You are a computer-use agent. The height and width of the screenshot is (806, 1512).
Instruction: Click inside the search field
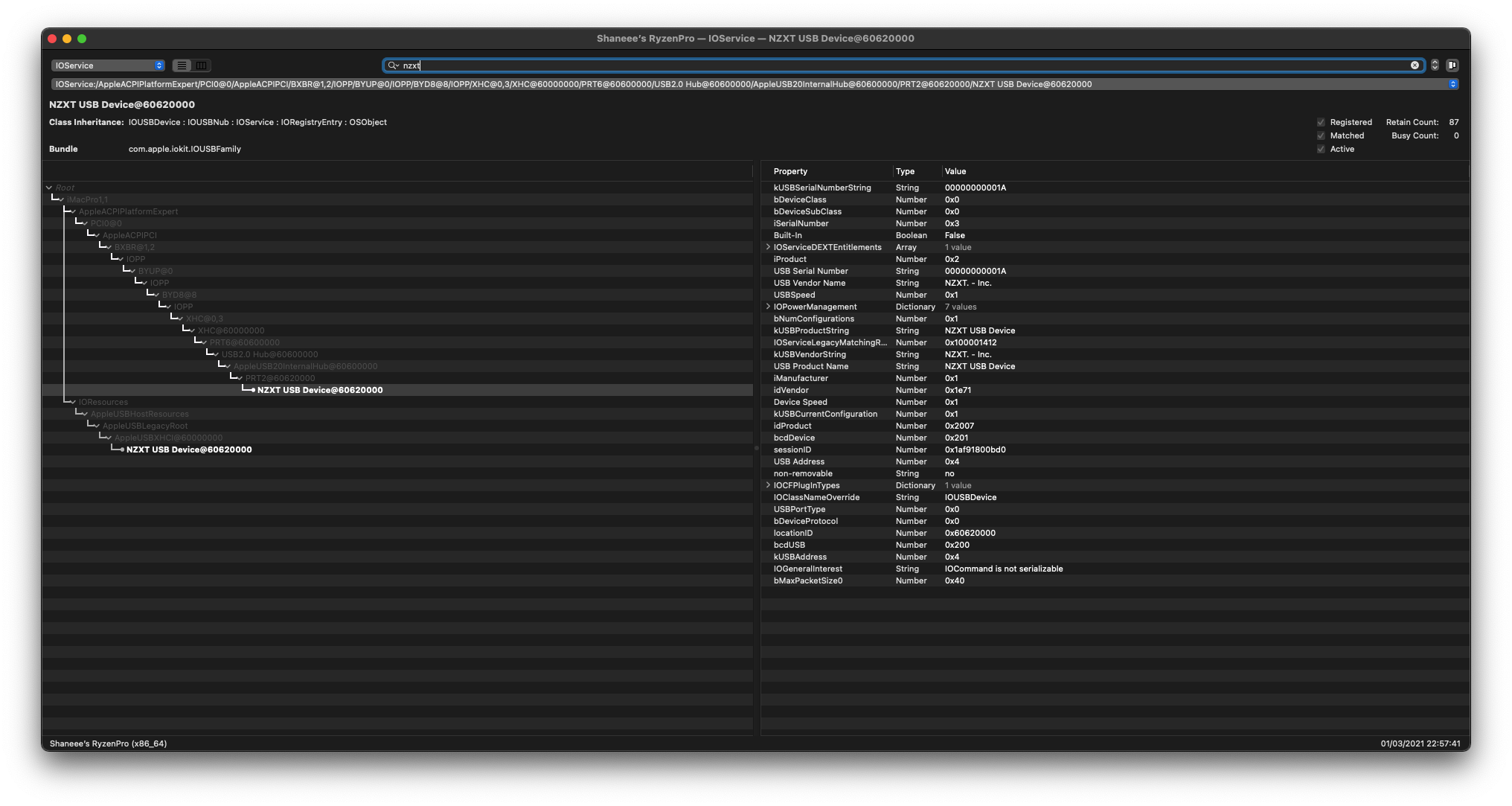[x=893, y=65]
